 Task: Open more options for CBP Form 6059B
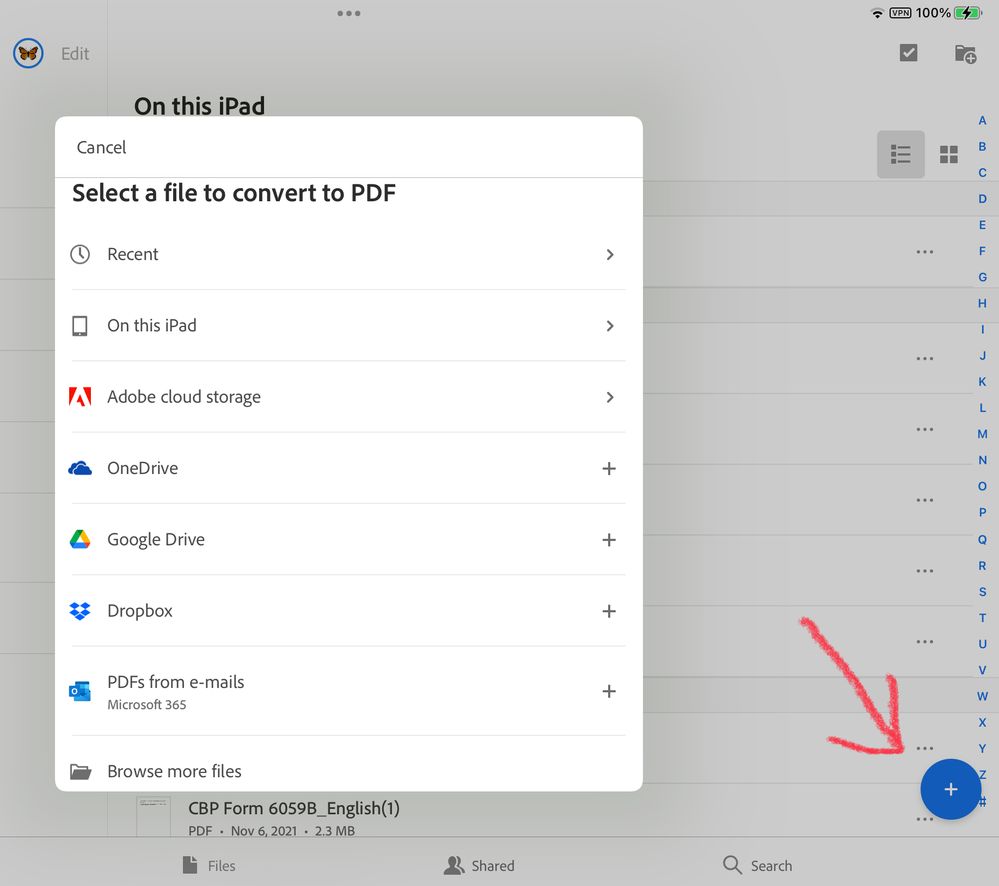click(x=924, y=819)
